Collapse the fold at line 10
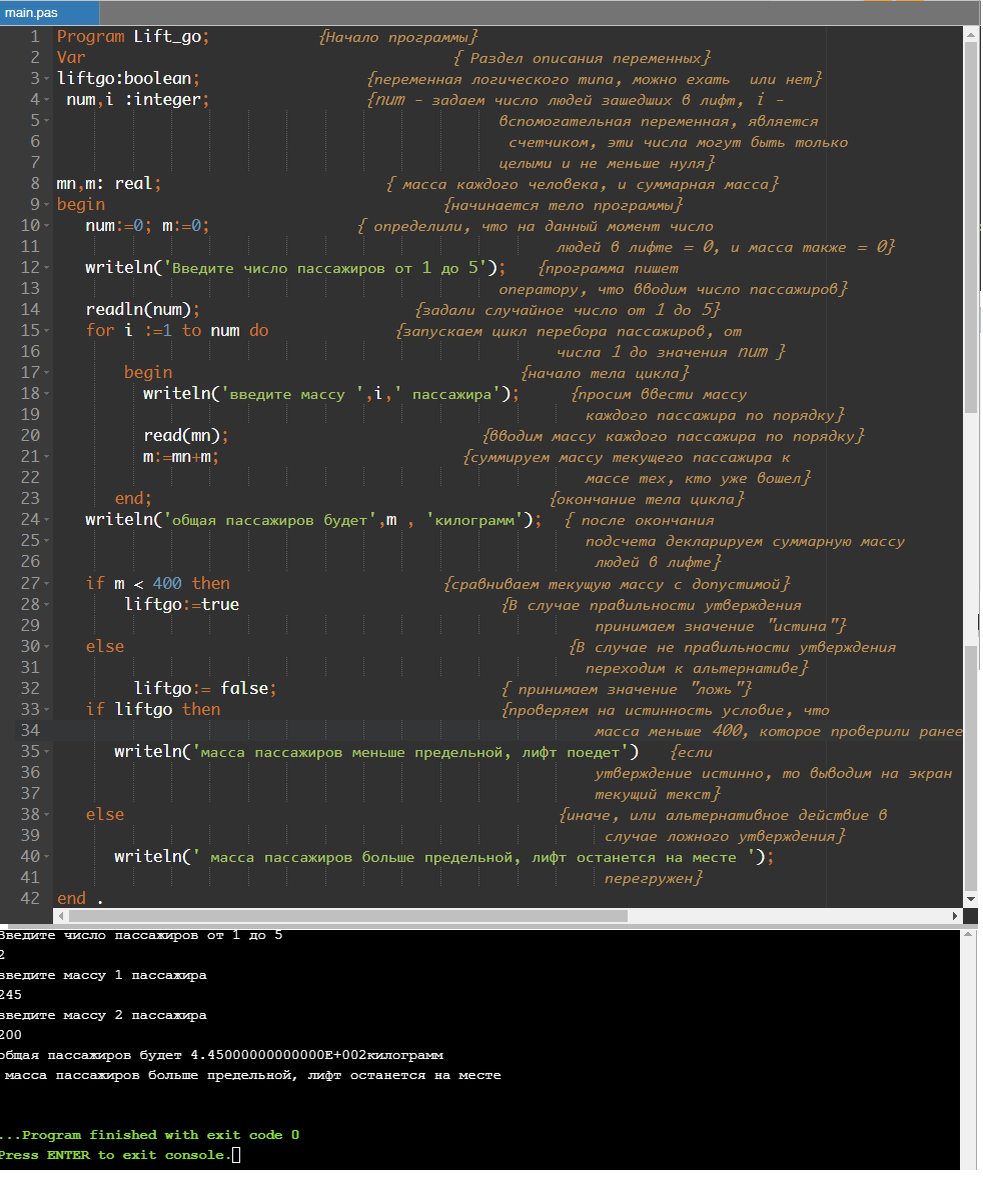This screenshot has width=983, height=1187. point(47,226)
